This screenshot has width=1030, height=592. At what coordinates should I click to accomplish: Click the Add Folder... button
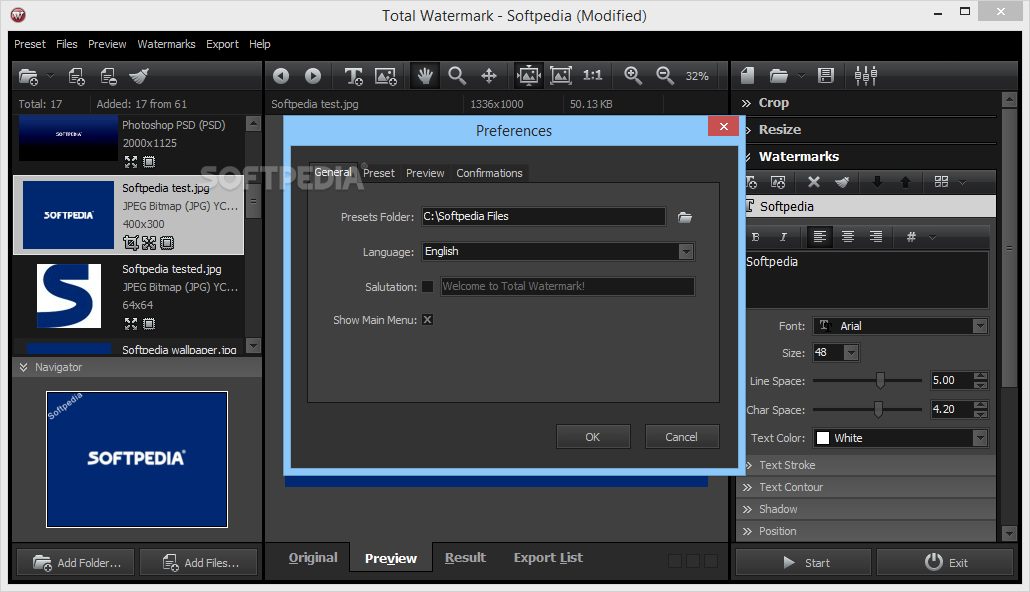[x=76, y=563]
